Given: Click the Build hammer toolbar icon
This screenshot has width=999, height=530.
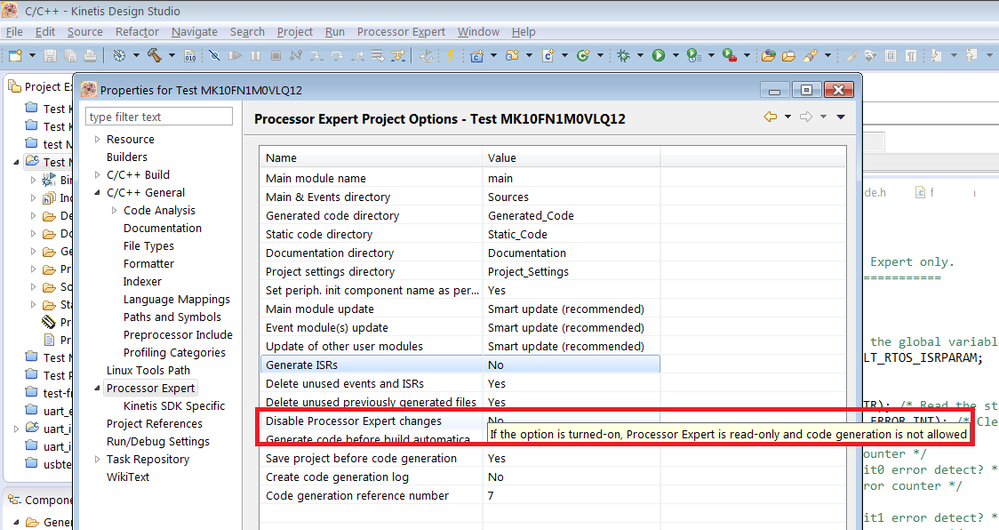Looking at the screenshot, I should click(x=154, y=56).
